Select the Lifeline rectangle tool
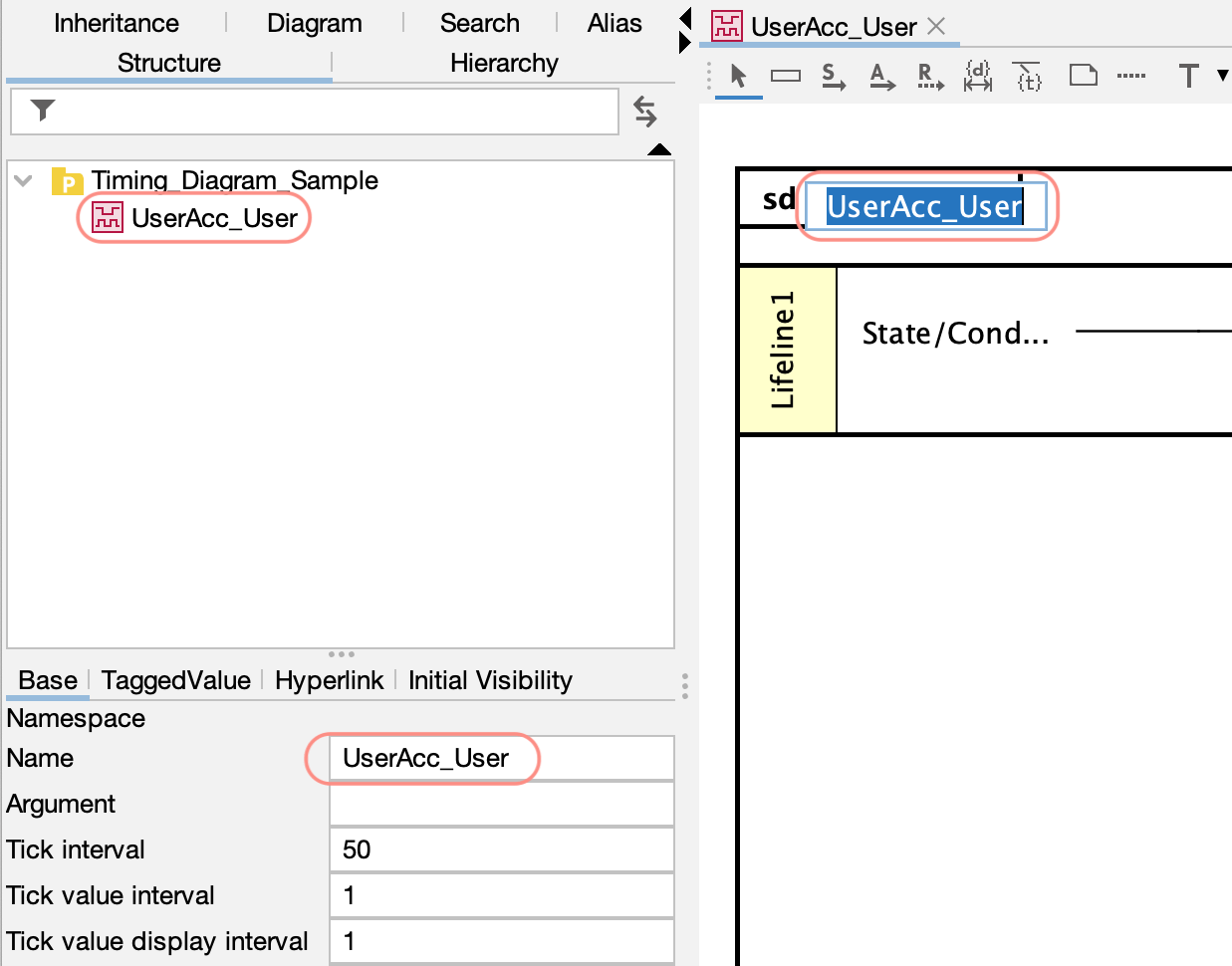Image resolution: width=1232 pixels, height=966 pixels. [785, 76]
